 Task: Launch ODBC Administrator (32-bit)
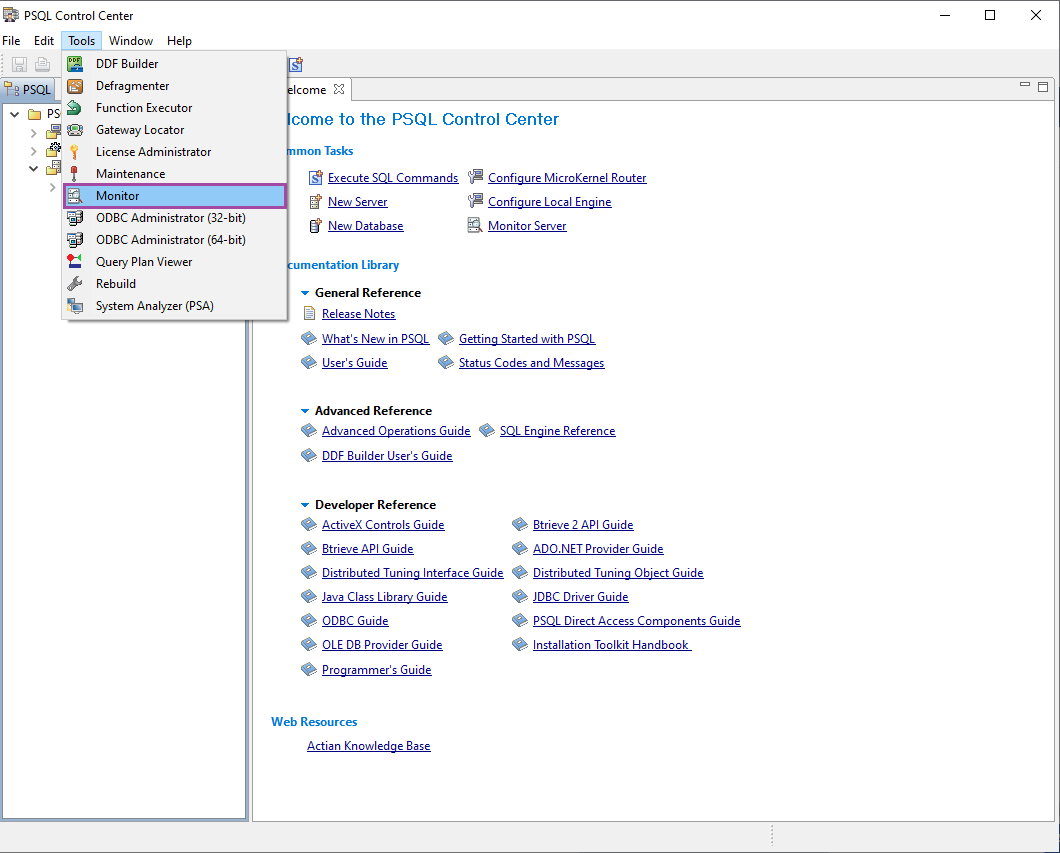tap(175, 218)
